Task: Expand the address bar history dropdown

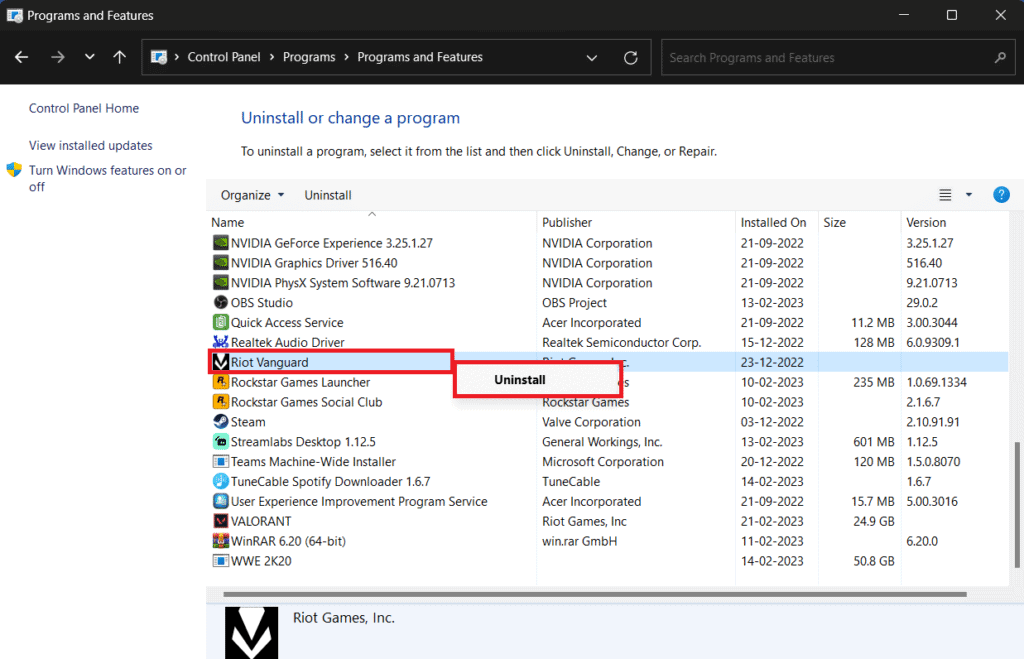Action: pyautogui.click(x=592, y=58)
